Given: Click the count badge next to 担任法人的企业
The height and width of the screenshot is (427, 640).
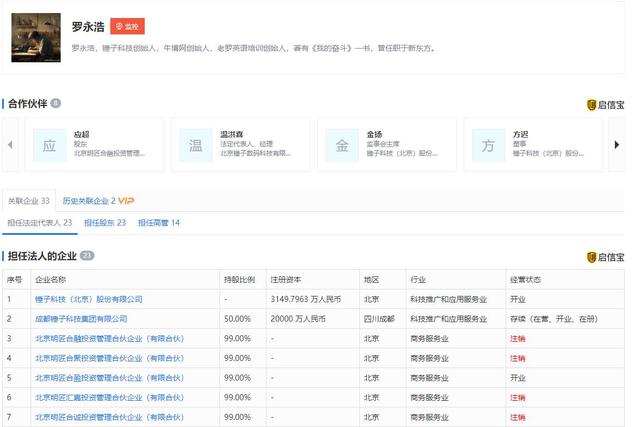Looking at the screenshot, I should coord(87,256).
